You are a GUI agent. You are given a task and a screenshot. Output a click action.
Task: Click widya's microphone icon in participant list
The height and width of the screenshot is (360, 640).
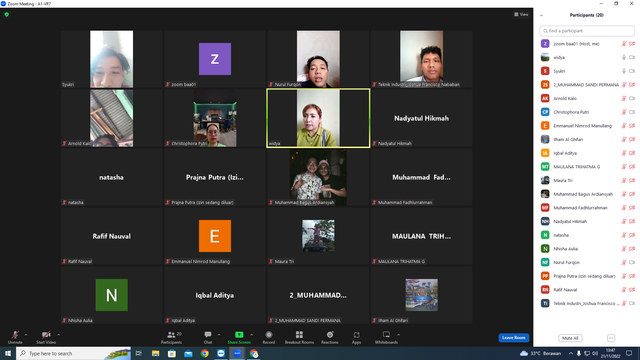coord(624,58)
